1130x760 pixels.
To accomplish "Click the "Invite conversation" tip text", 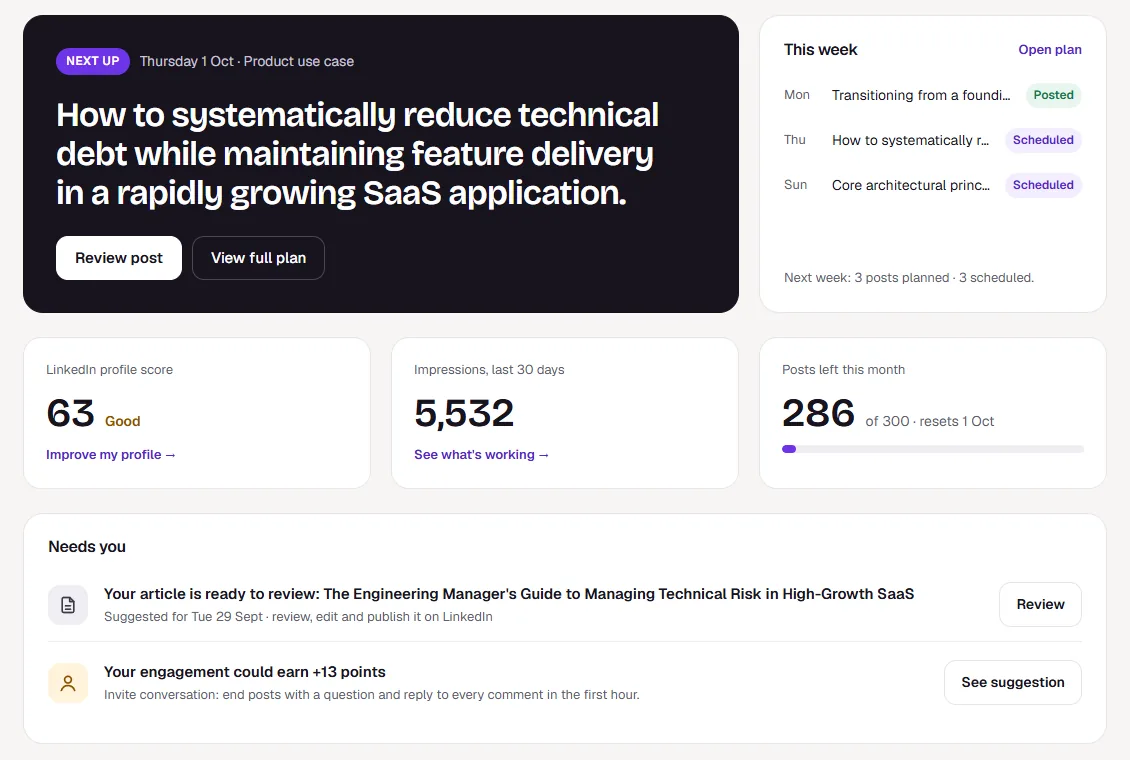I will [371, 694].
